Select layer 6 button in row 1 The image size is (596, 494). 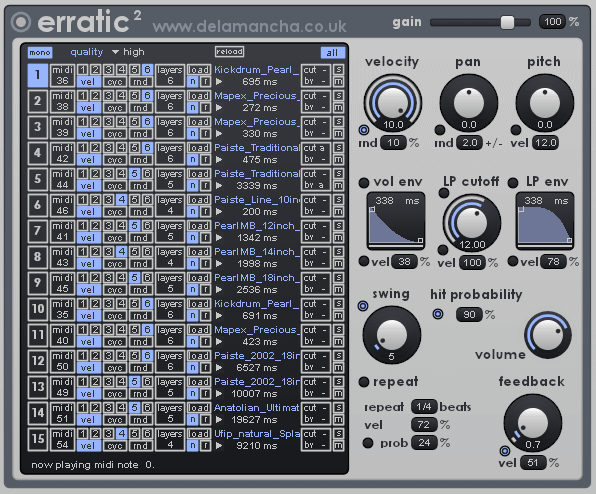(x=147, y=70)
